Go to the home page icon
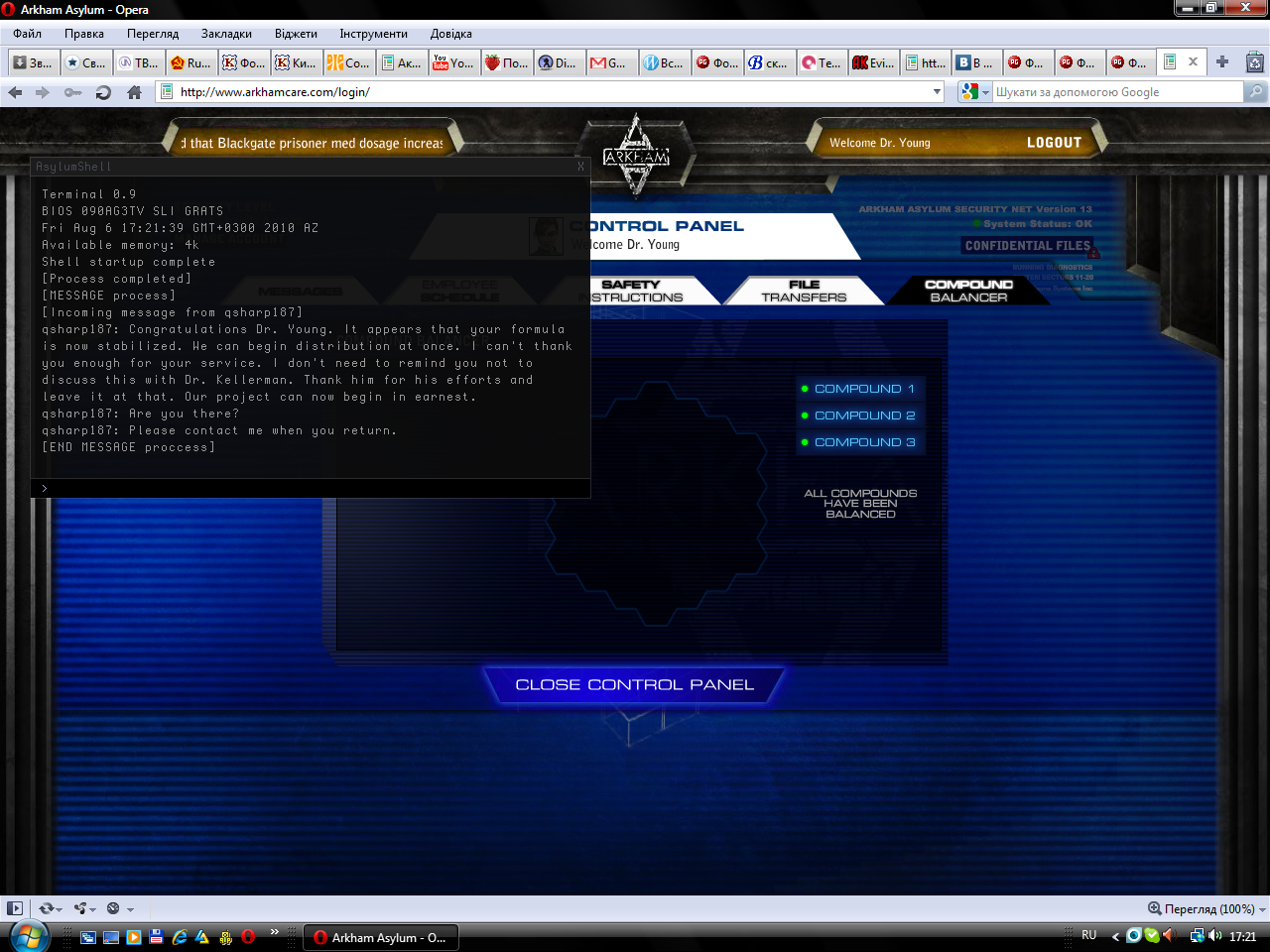Image resolution: width=1270 pixels, height=952 pixels. (135, 92)
